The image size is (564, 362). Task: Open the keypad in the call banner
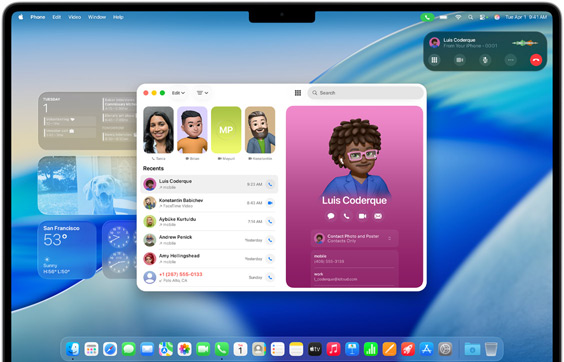[x=434, y=60]
